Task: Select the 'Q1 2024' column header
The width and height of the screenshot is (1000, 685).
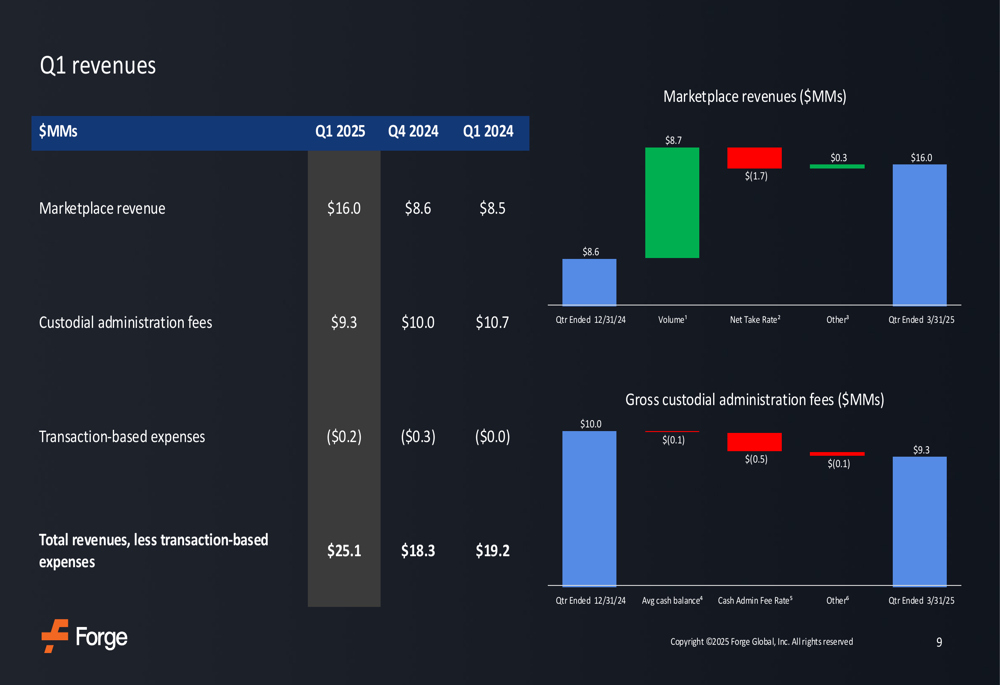Action: [488, 131]
